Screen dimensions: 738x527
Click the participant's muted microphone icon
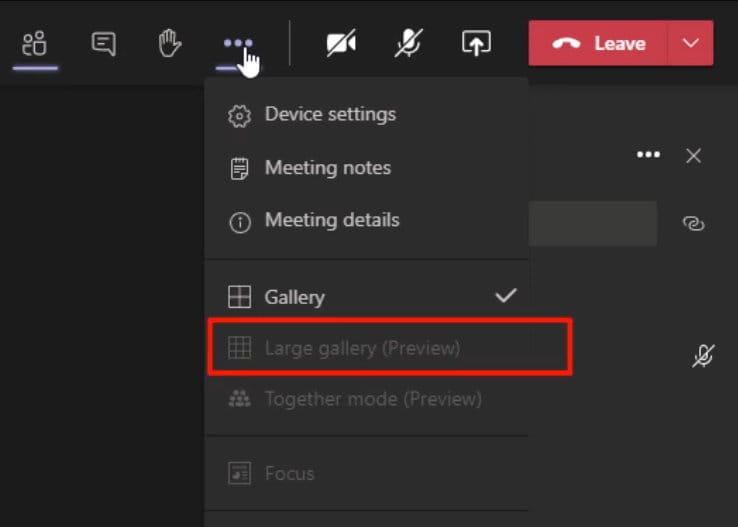tap(703, 355)
